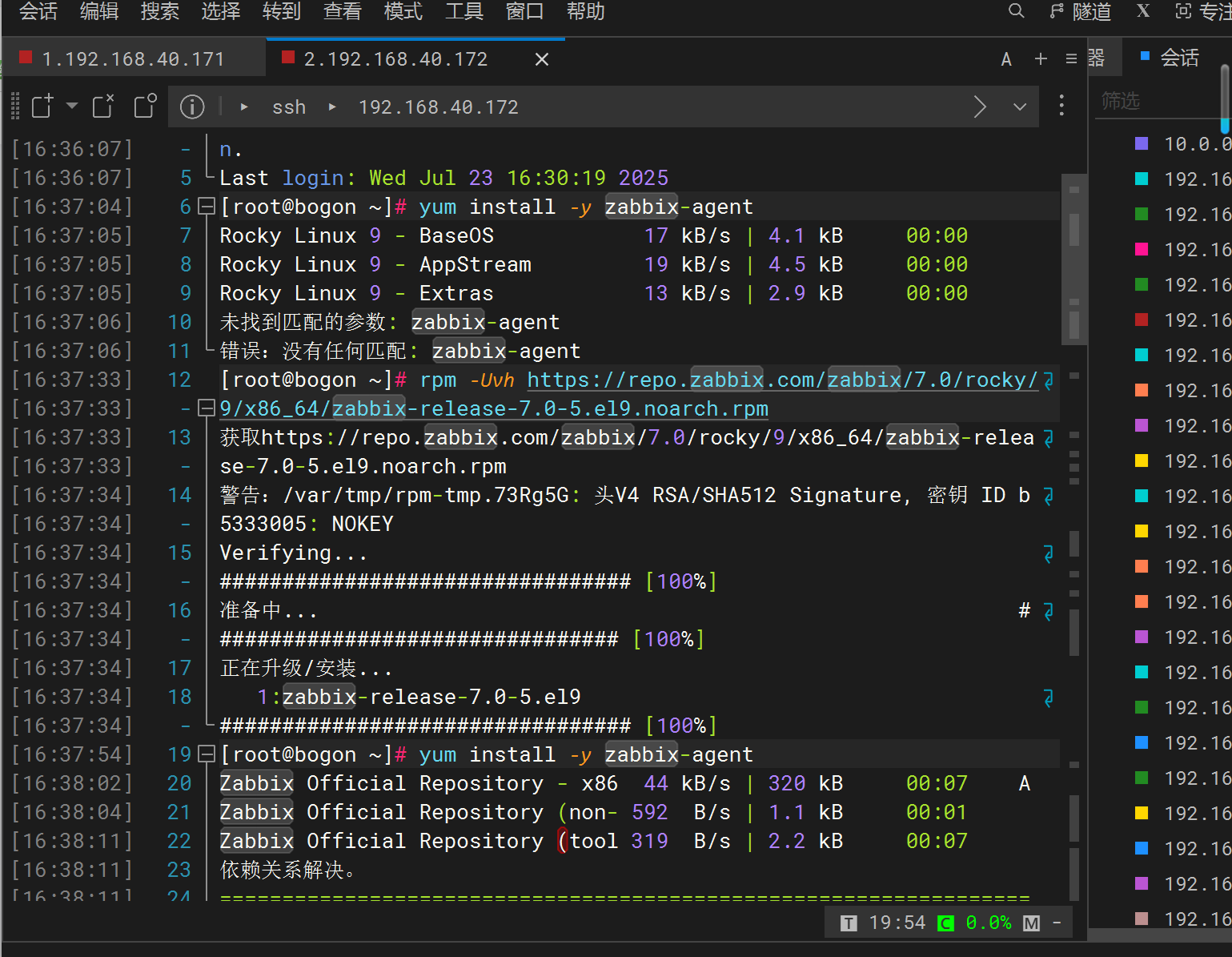Open the chevron dropdown next to the send button

tap(1019, 106)
